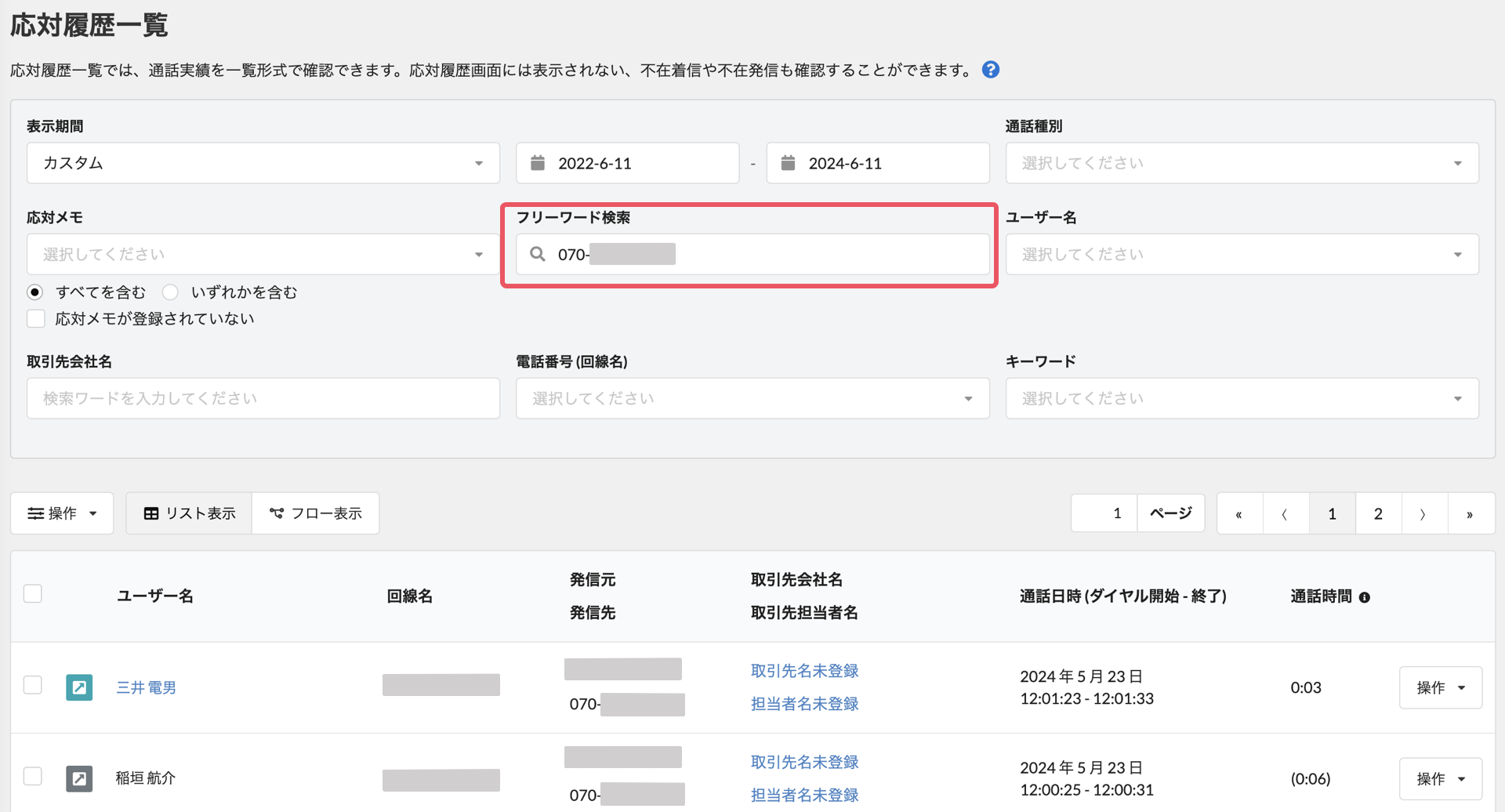Image resolution: width=1505 pixels, height=812 pixels.
Task: Open 操作 dropdown for 稲垣 航介 row
Action: 1441,778
